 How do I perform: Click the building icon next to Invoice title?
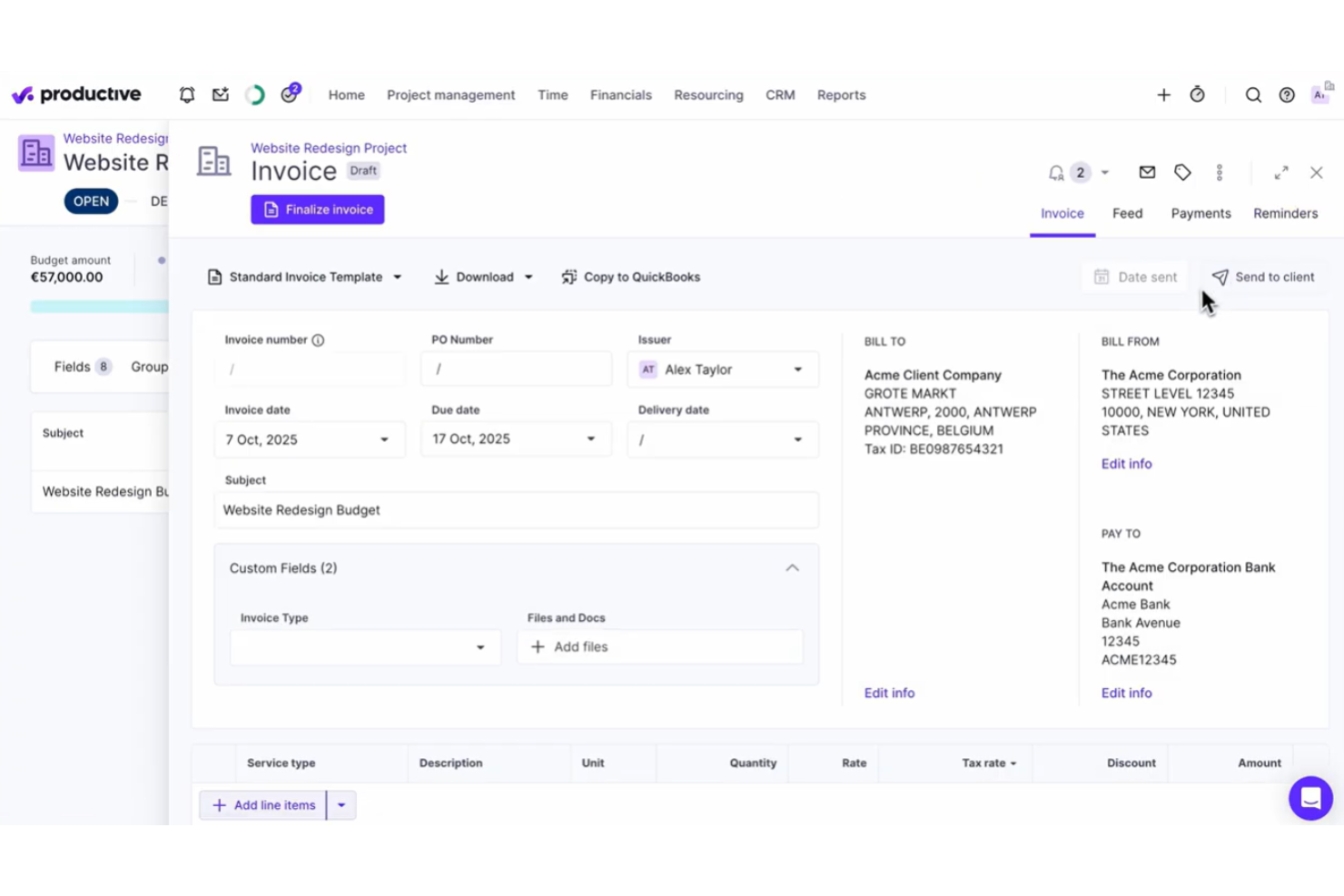[214, 162]
